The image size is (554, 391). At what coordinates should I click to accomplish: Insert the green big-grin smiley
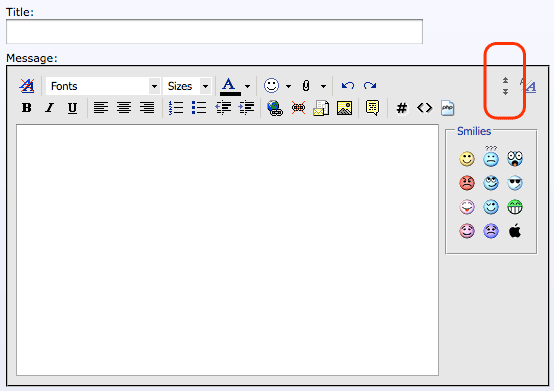[x=515, y=207]
